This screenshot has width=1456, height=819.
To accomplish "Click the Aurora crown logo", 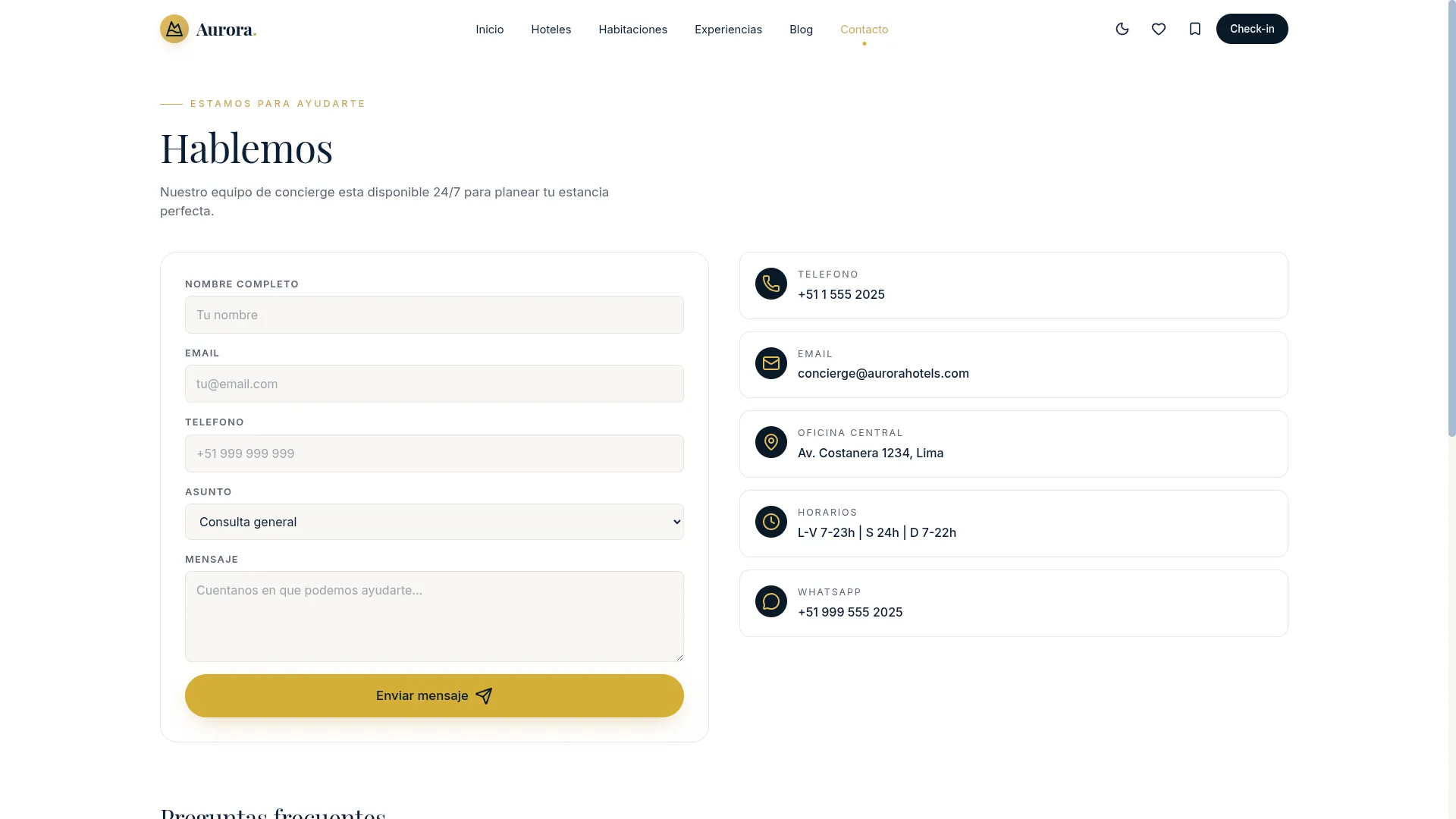I will click(174, 29).
